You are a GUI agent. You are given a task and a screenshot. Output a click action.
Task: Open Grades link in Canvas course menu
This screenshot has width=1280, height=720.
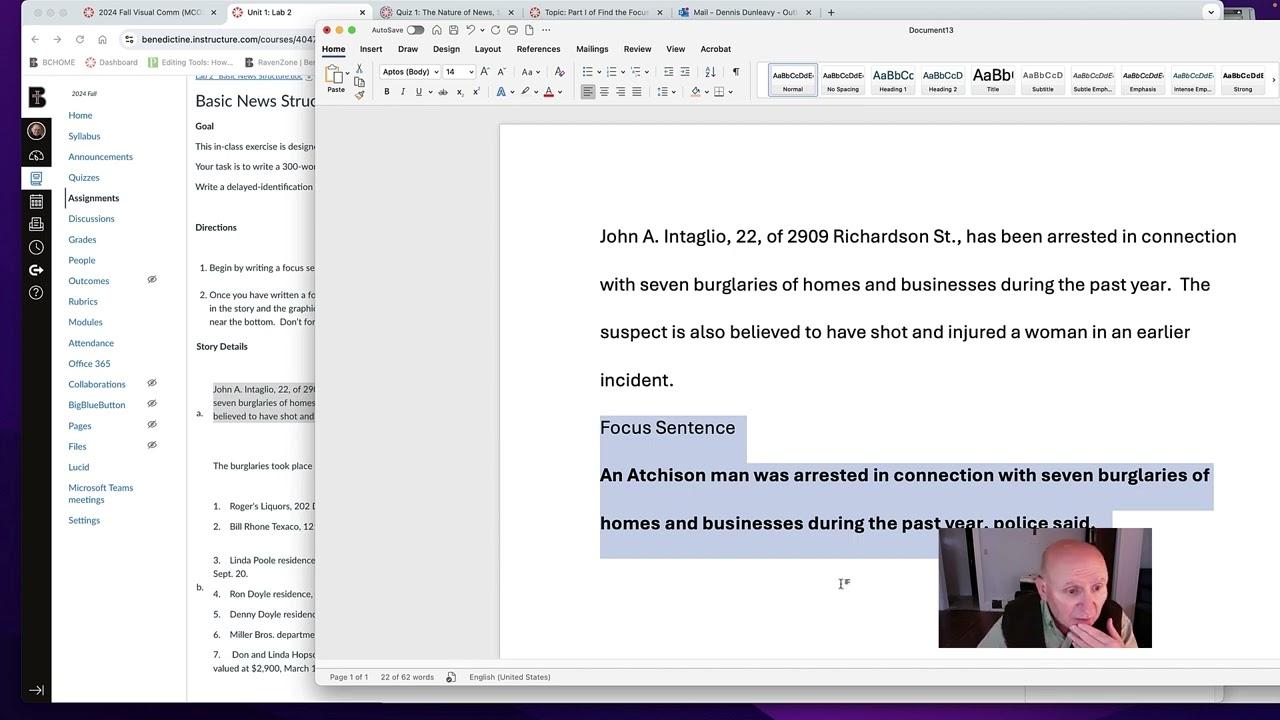(82, 239)
